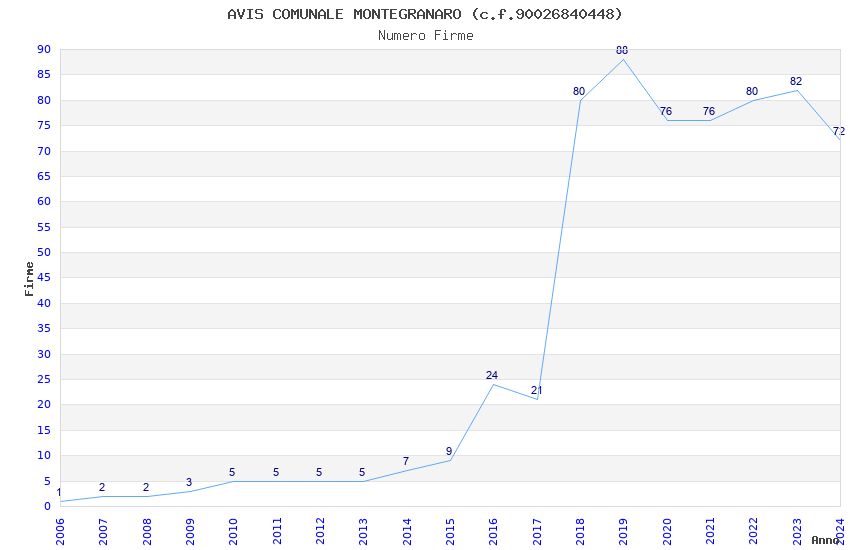This screenshot has width=850, height=550.
Task: Click the subtitle Numero Firme
Action: click(x=426, y=36)
